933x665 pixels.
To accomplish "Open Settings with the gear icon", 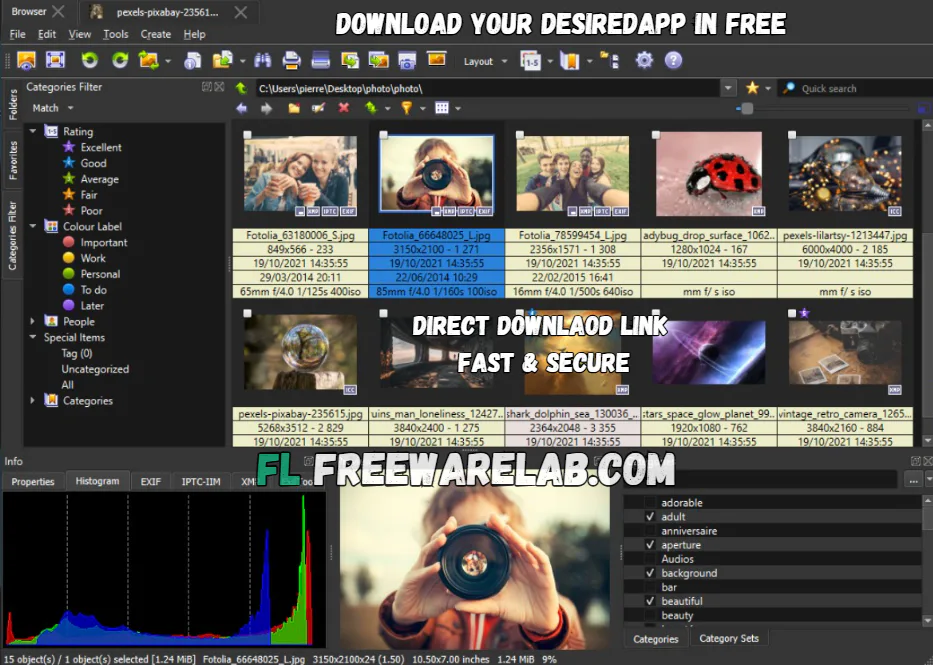I will (x=644, y=60).
